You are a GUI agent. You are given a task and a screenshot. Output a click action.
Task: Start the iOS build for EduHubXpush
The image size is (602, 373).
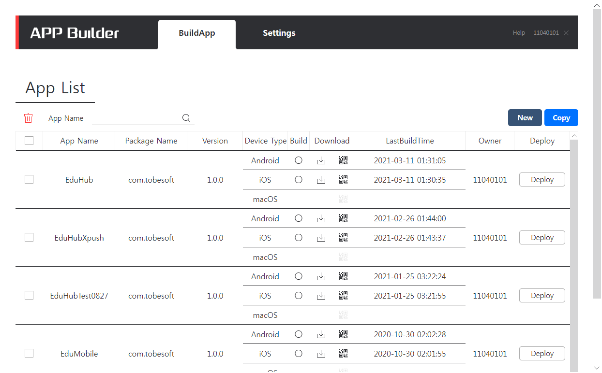click(298, 238)
